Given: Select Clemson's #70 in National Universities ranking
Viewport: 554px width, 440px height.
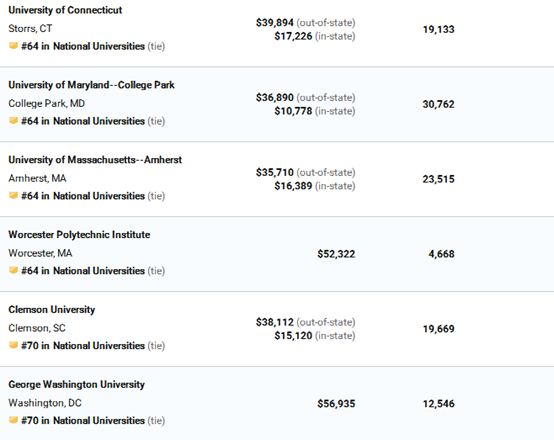Looking at the screenshot, I should (83, 346).
